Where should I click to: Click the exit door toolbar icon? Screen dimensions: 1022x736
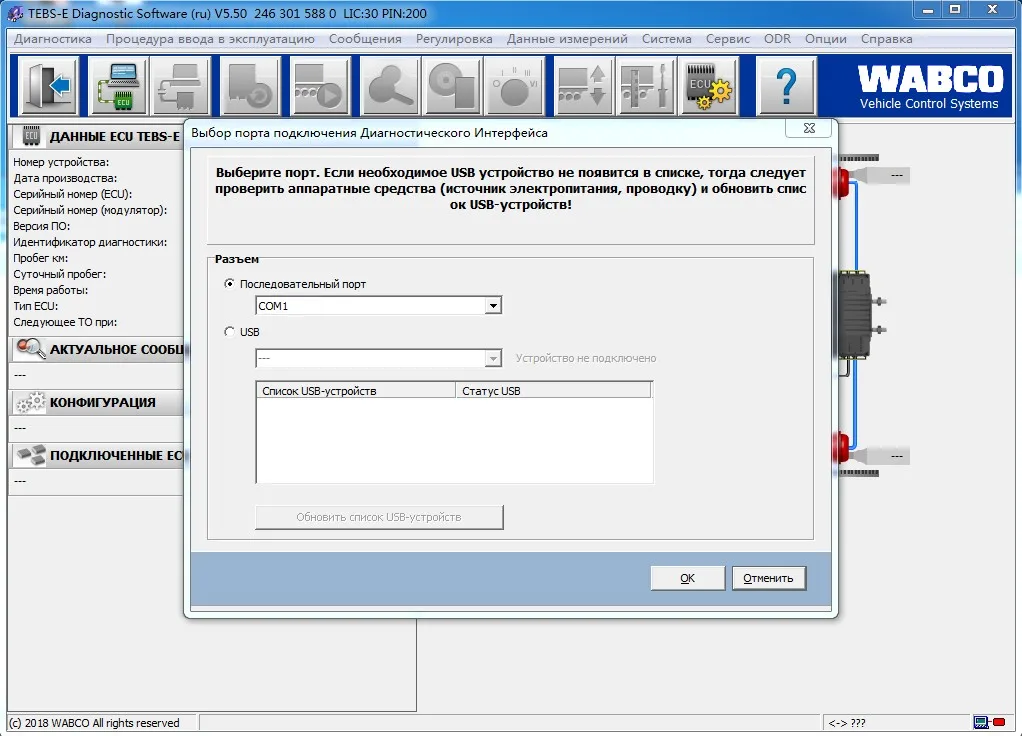[48, 86]
